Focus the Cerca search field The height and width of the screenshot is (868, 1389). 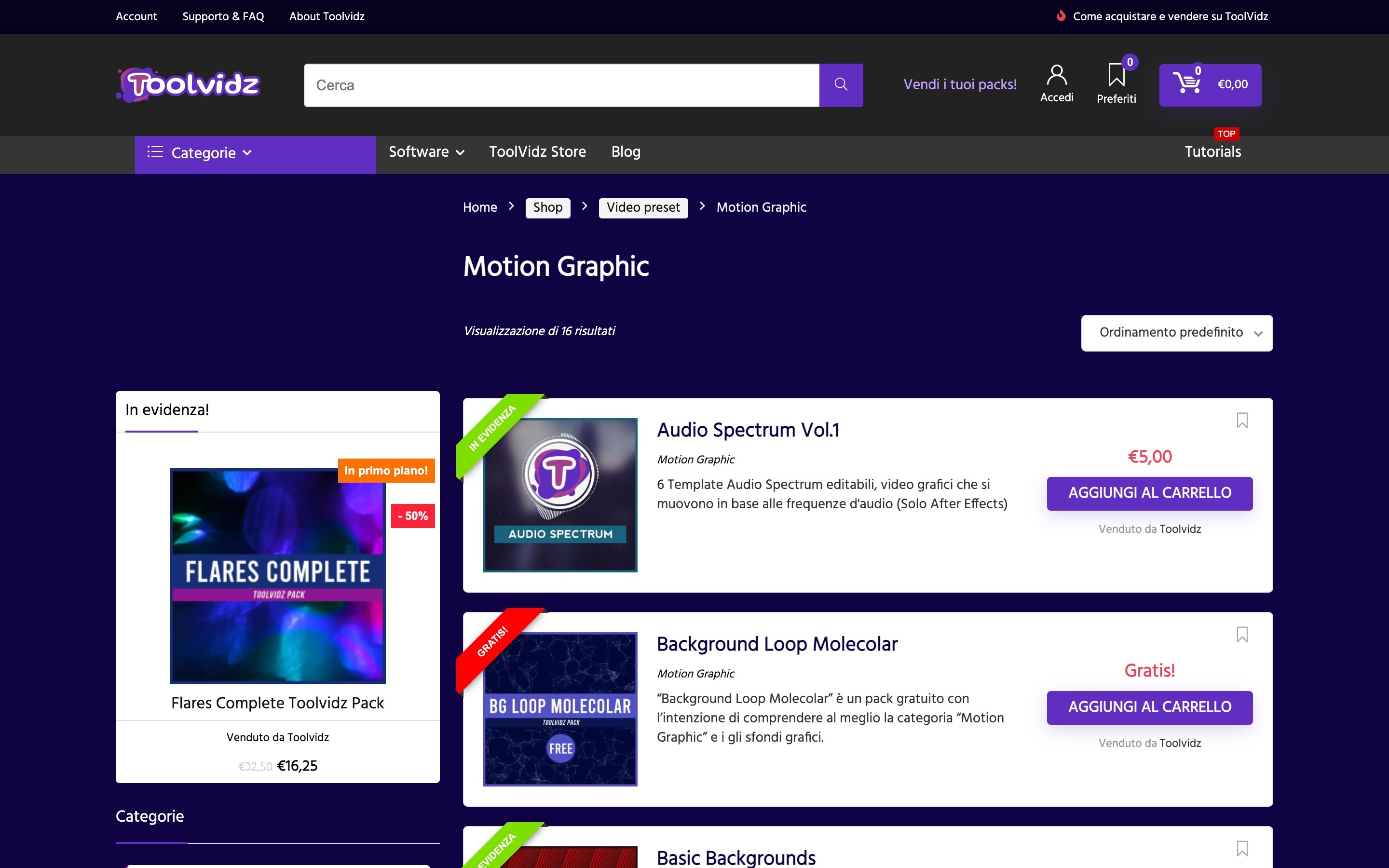coord(561,85)
